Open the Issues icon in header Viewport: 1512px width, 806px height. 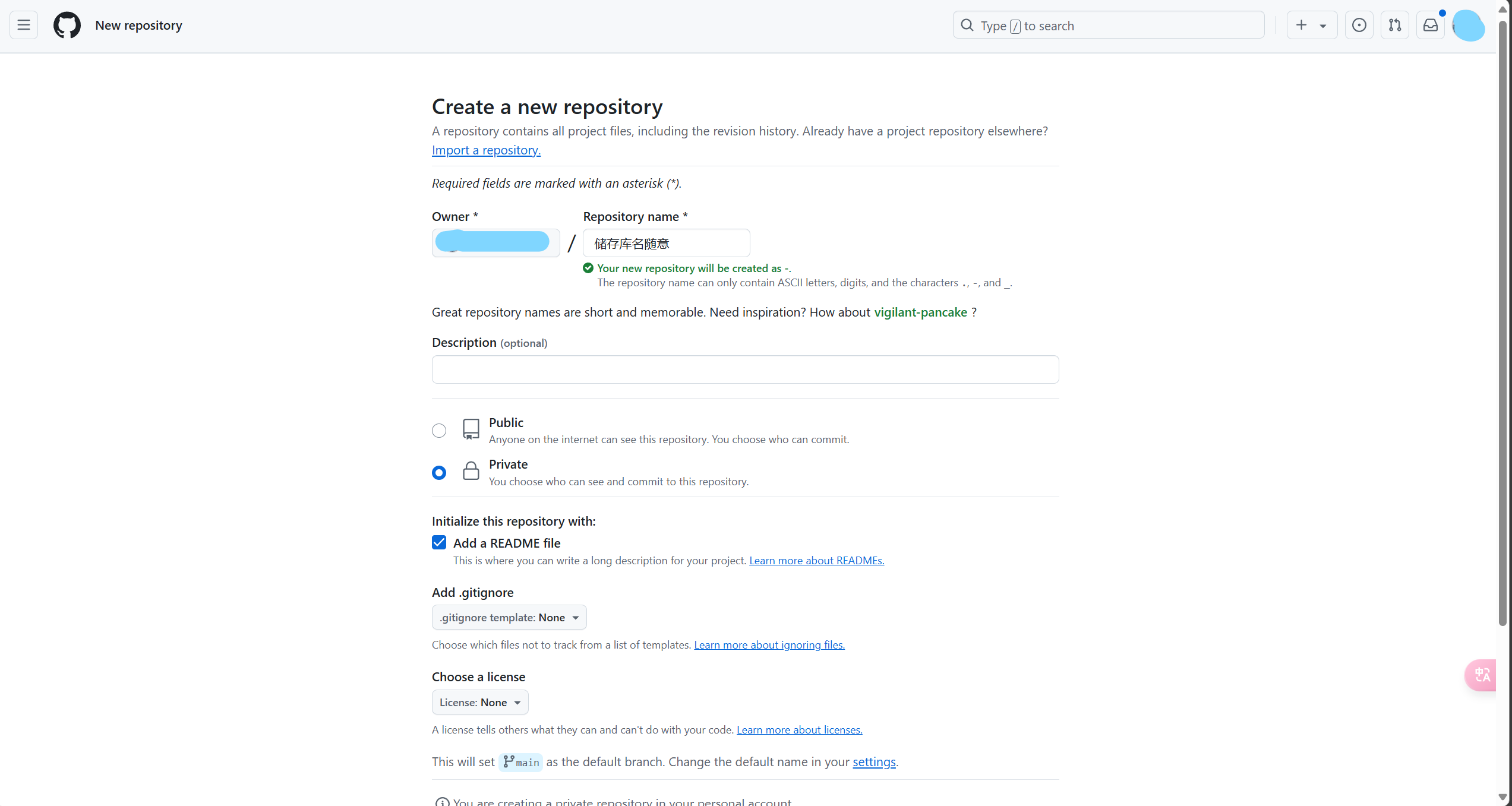[1359, 25]
